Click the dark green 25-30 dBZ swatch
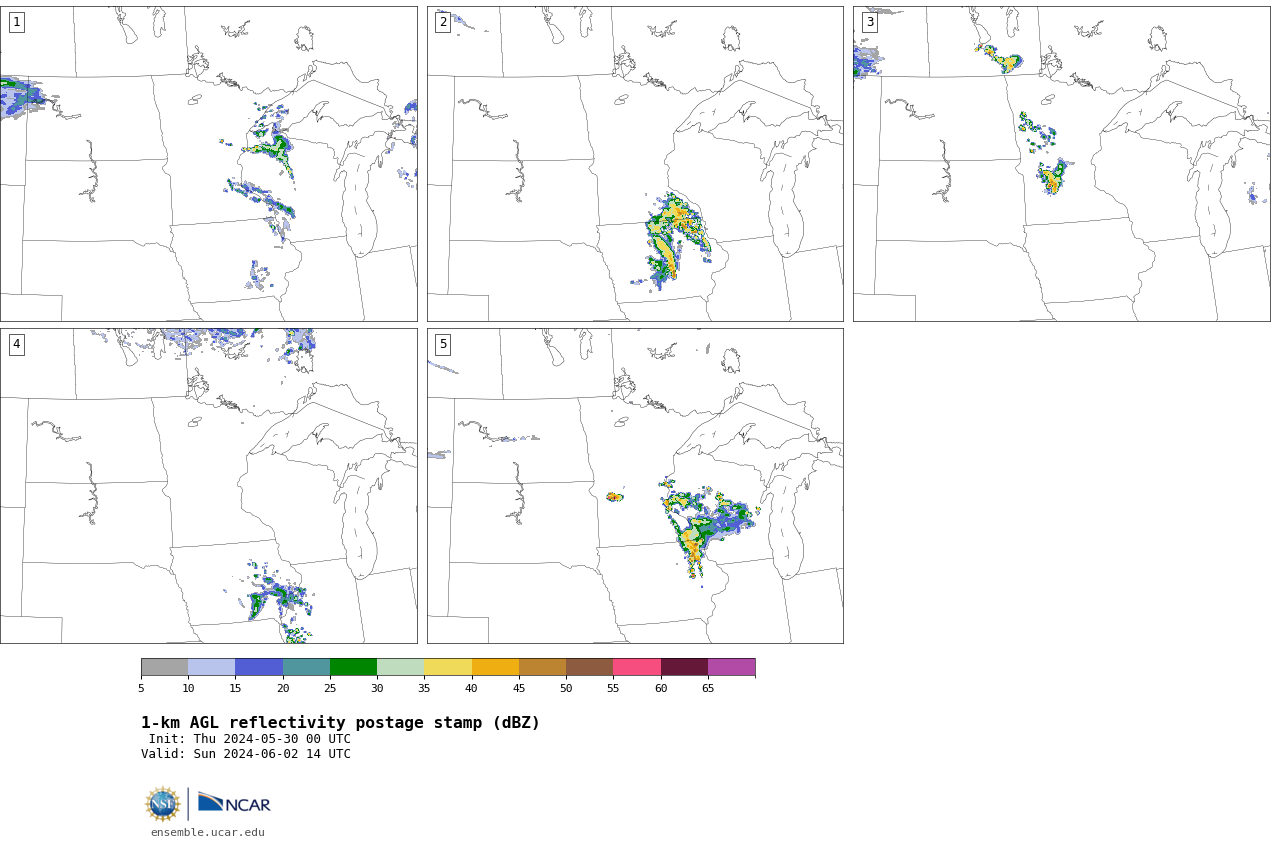Viewport: 1280px width, 844px height. (x=353, y=667)
